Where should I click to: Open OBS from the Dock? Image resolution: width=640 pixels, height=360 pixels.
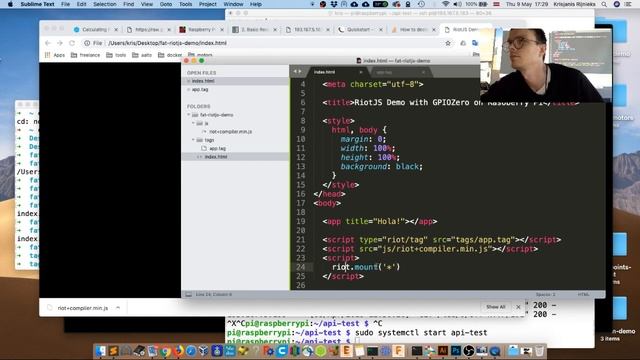click(x=469, y=351)
